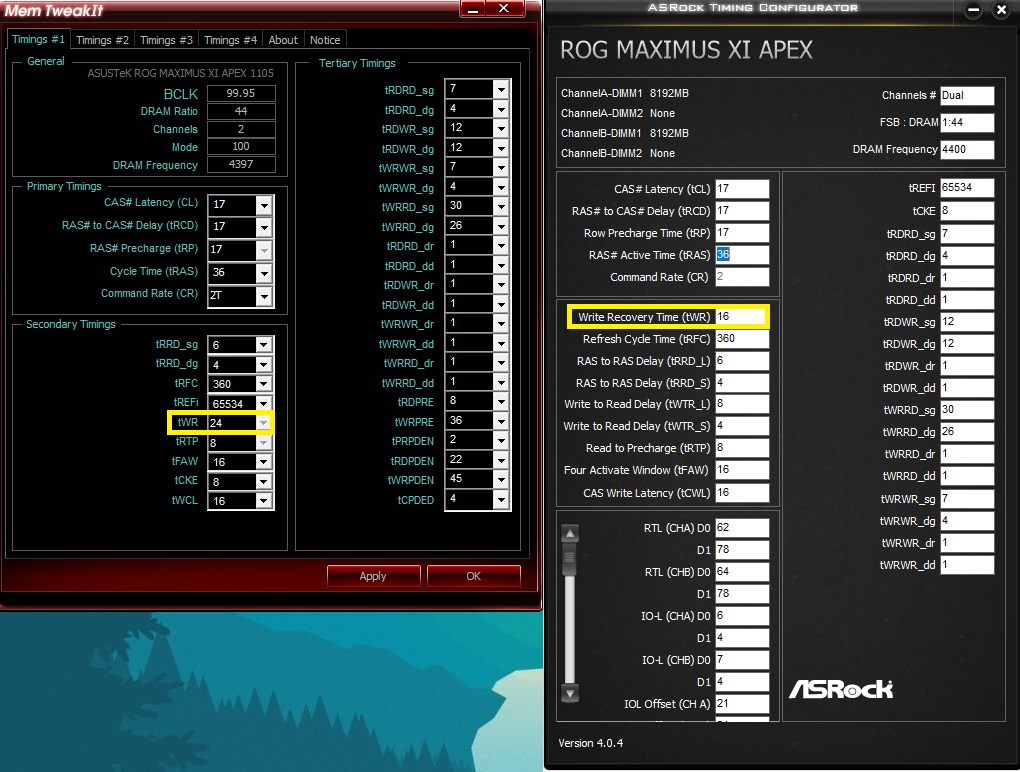Open the Command Rate (CR) dropdown
The image size is (1020, 772).
[263, 296]
